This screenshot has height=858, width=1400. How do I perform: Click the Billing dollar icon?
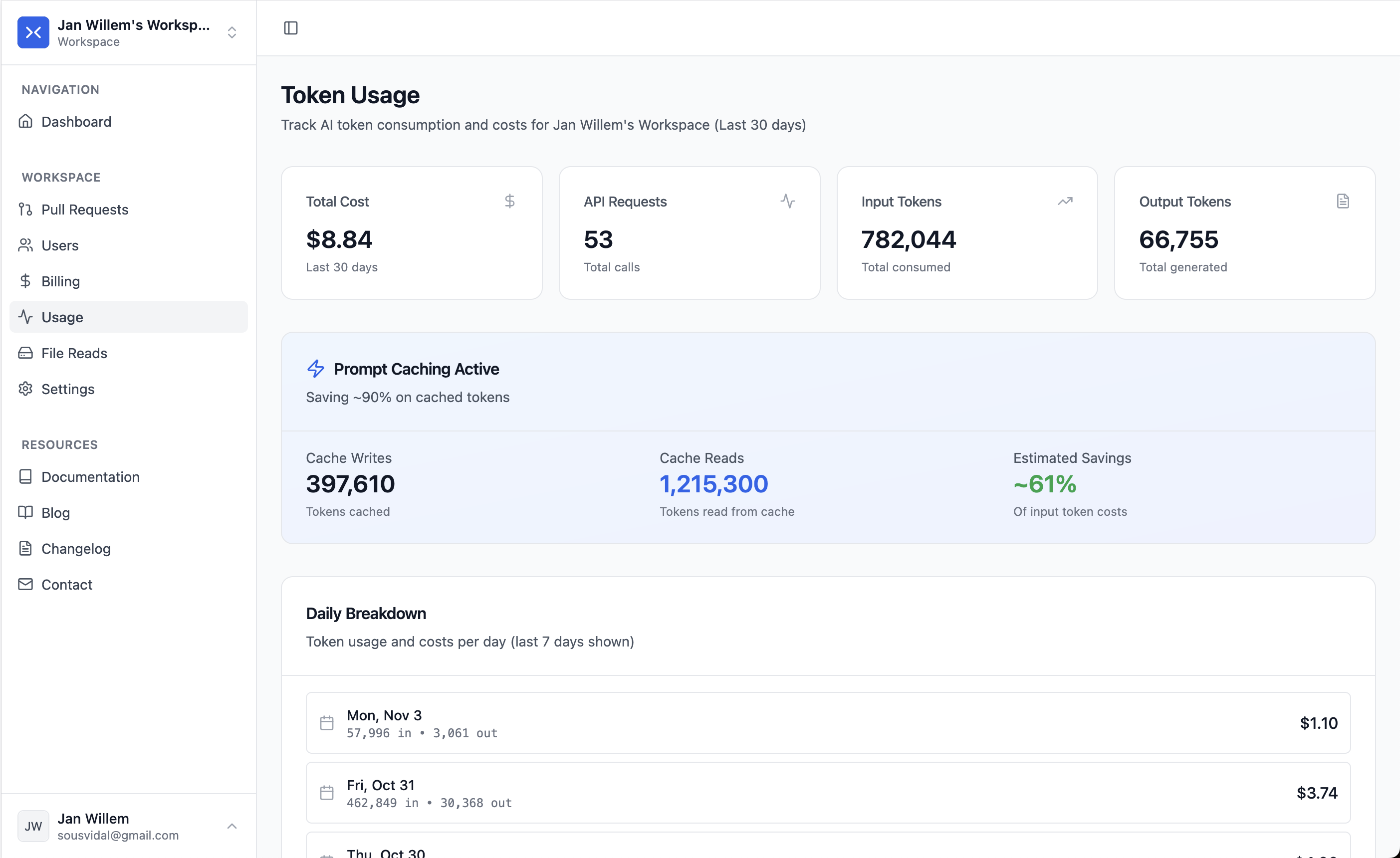25,281
